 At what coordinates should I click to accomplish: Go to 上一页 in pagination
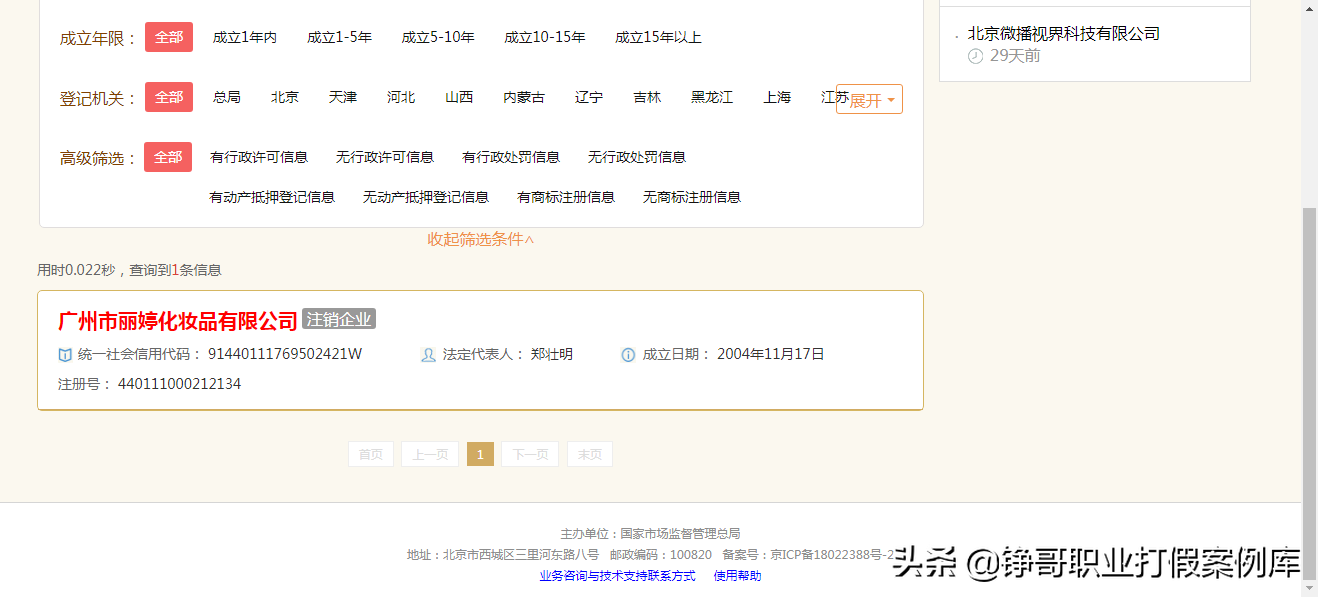tap(430, 454)
